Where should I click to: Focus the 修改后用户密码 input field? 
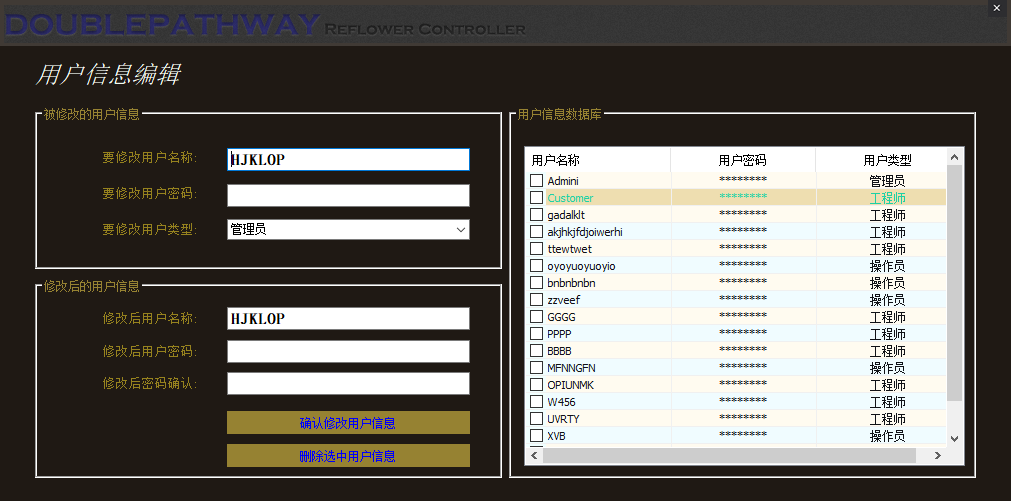click(348, 351)
